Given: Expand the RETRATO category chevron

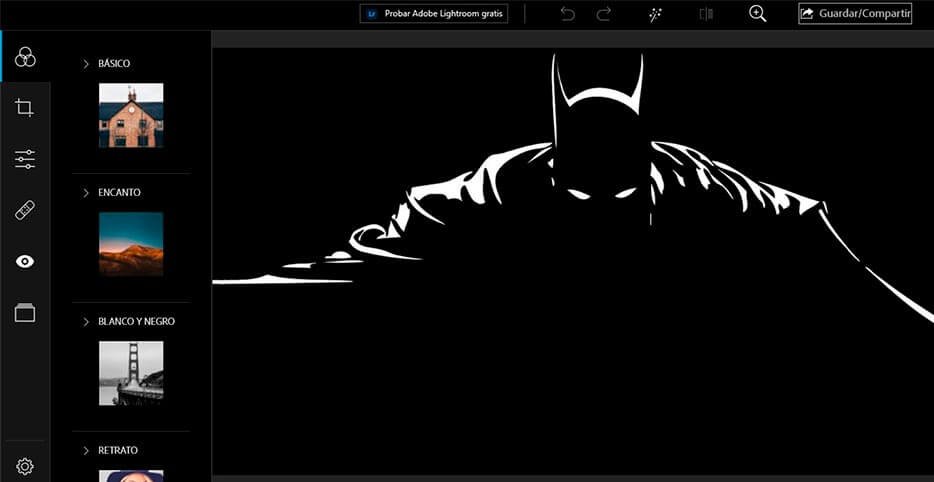Looking at the screenshot, I should coord(87,451).
